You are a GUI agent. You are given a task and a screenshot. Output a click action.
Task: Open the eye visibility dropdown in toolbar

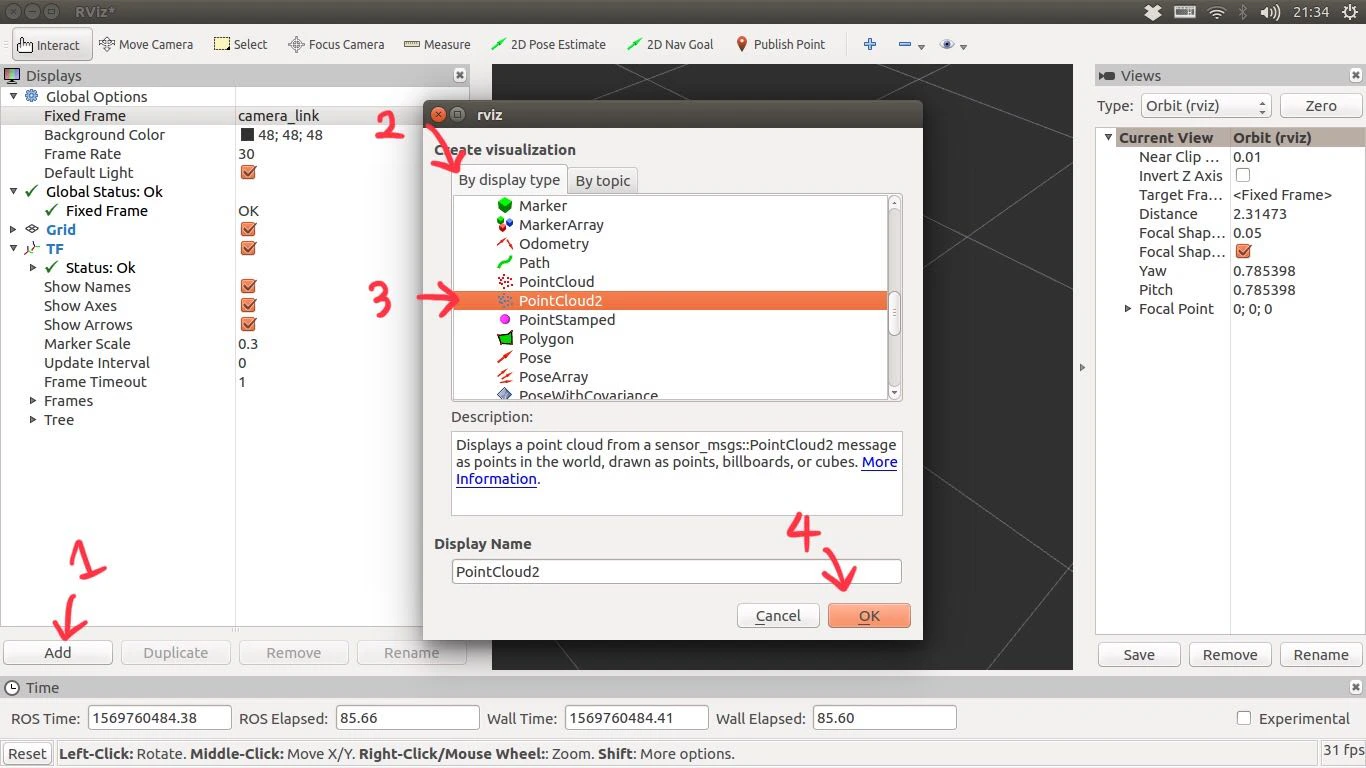click(x=953, y=45)
